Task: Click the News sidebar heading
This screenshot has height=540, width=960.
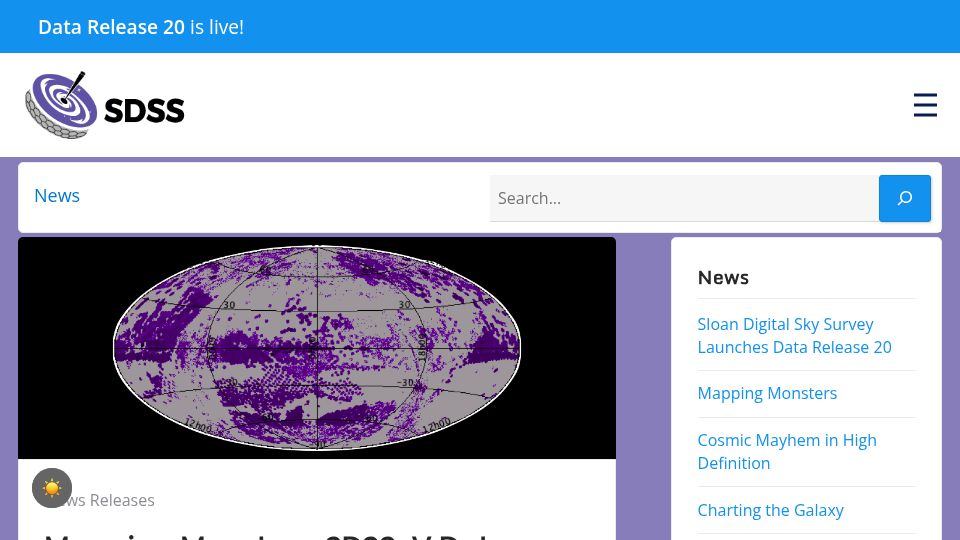Action: coord(723,277)
